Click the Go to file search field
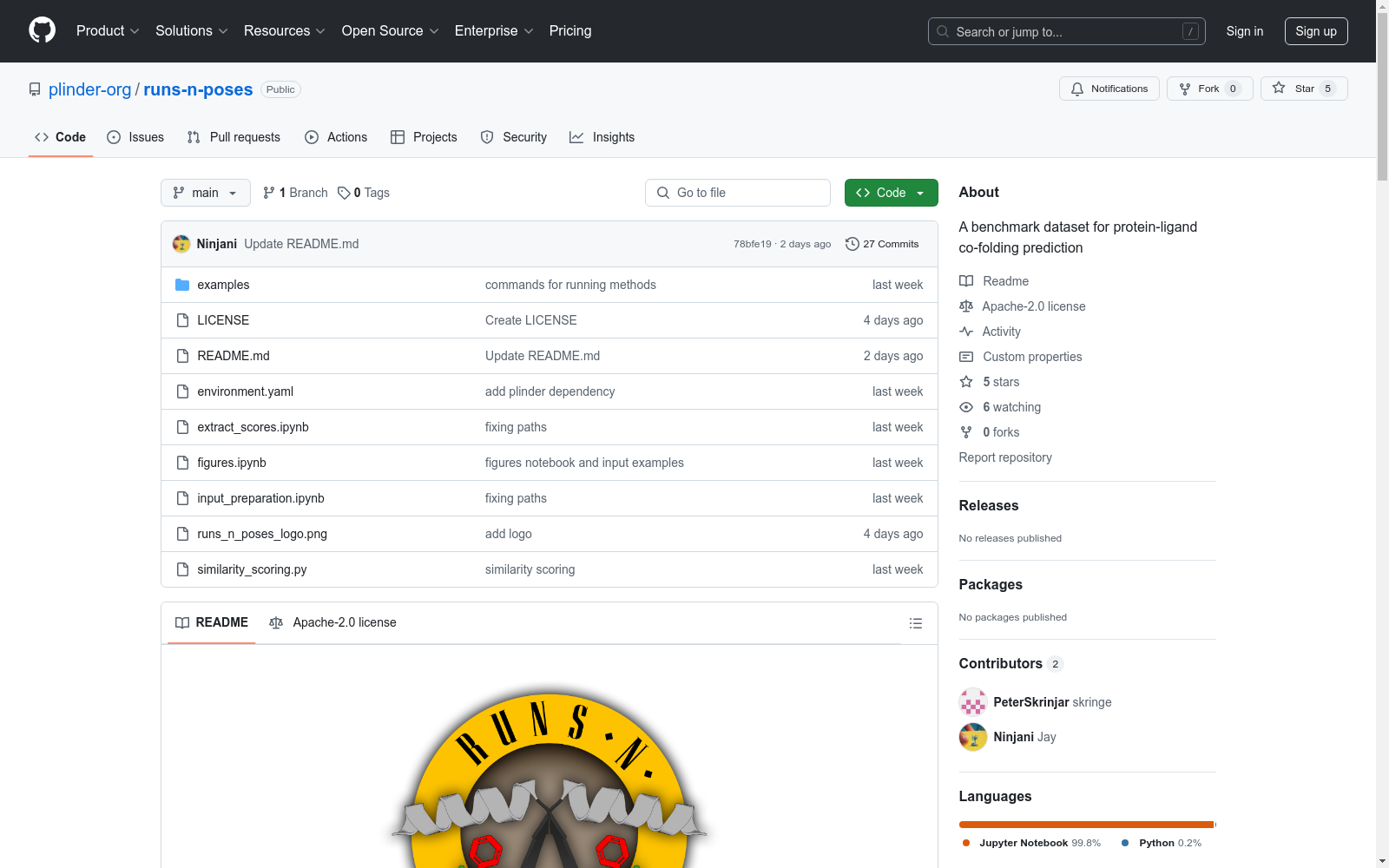 coord(738,193)
